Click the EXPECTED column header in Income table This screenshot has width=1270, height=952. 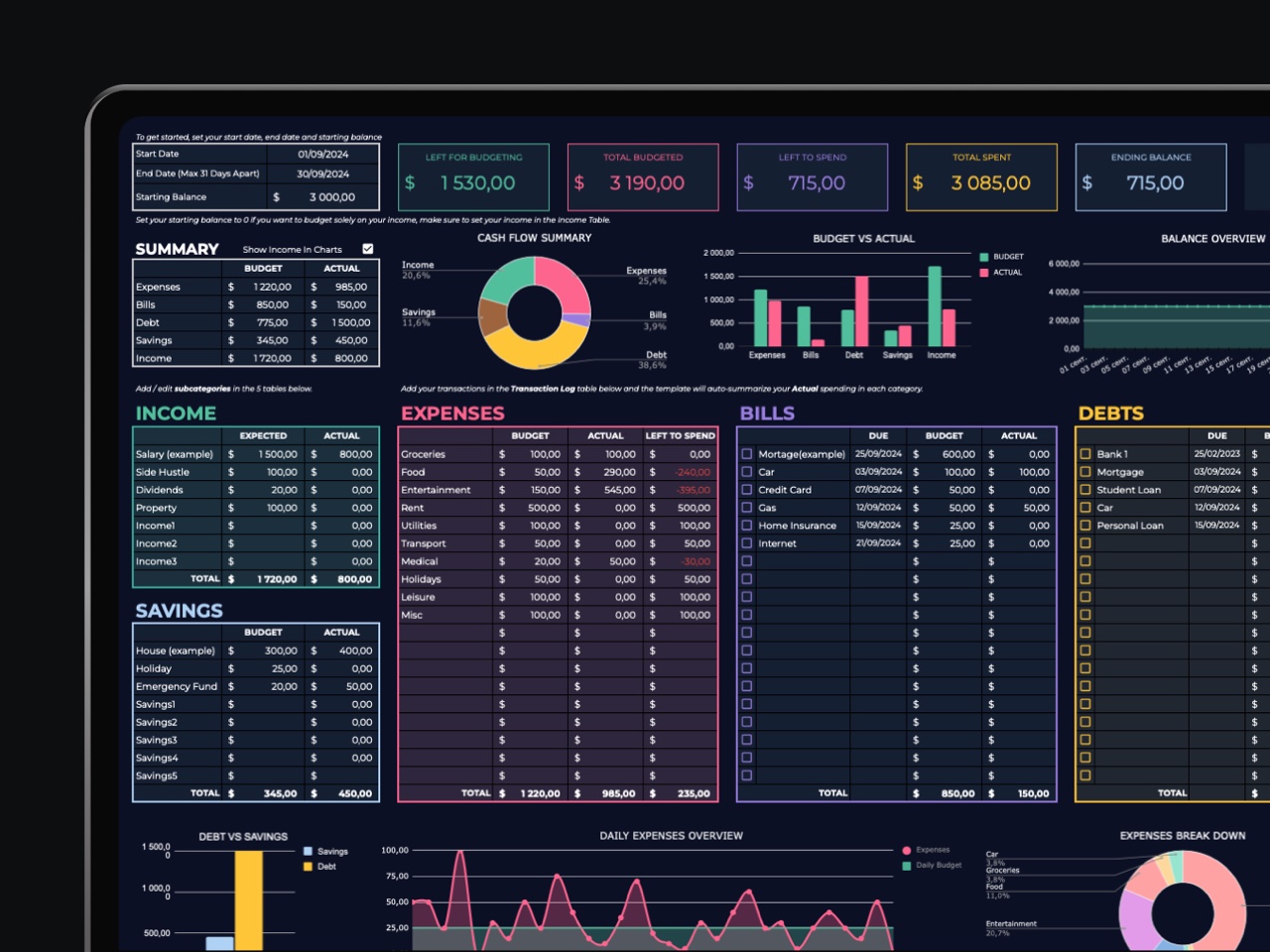[263, 435]
